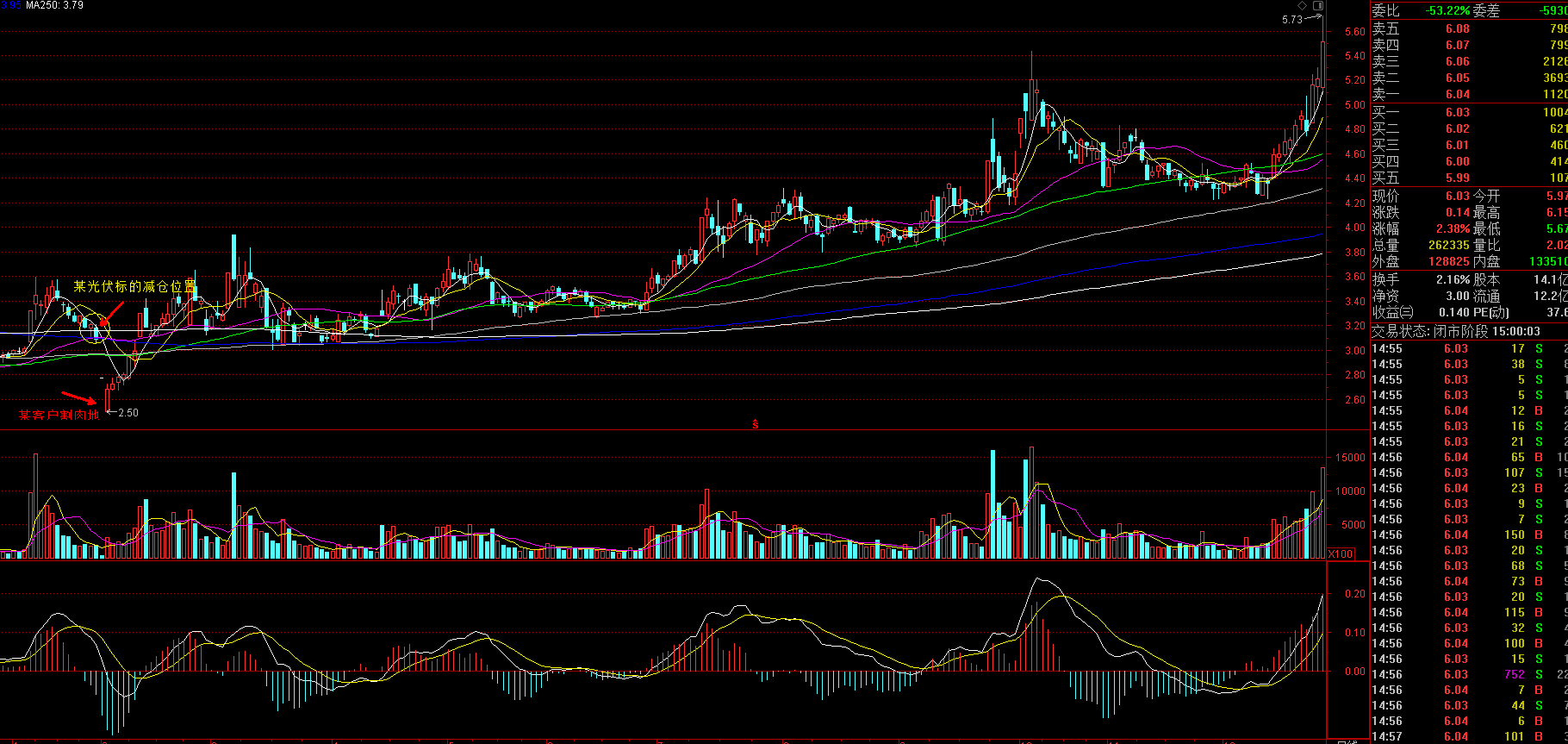This screenshot has height=744, width=1568.
Task: Click the 涨跌 0.14 change value
Action: pyautogui.click(x=1458, y=212)
